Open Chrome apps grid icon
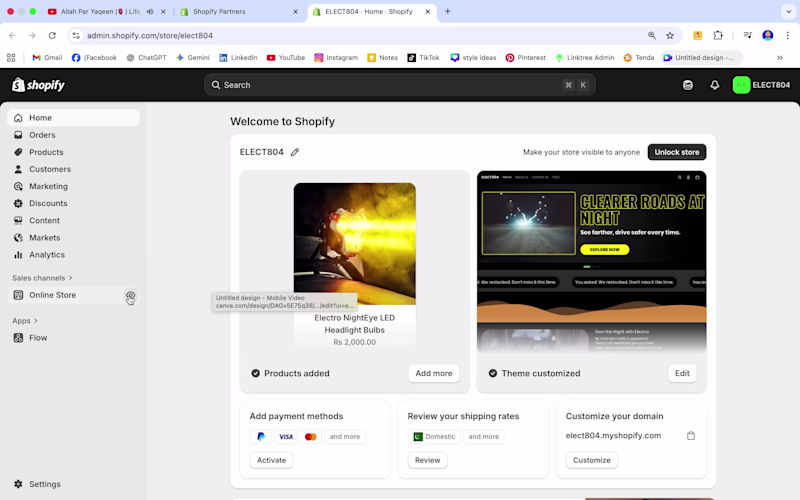The image size is (800, 500). coord(11,58)
